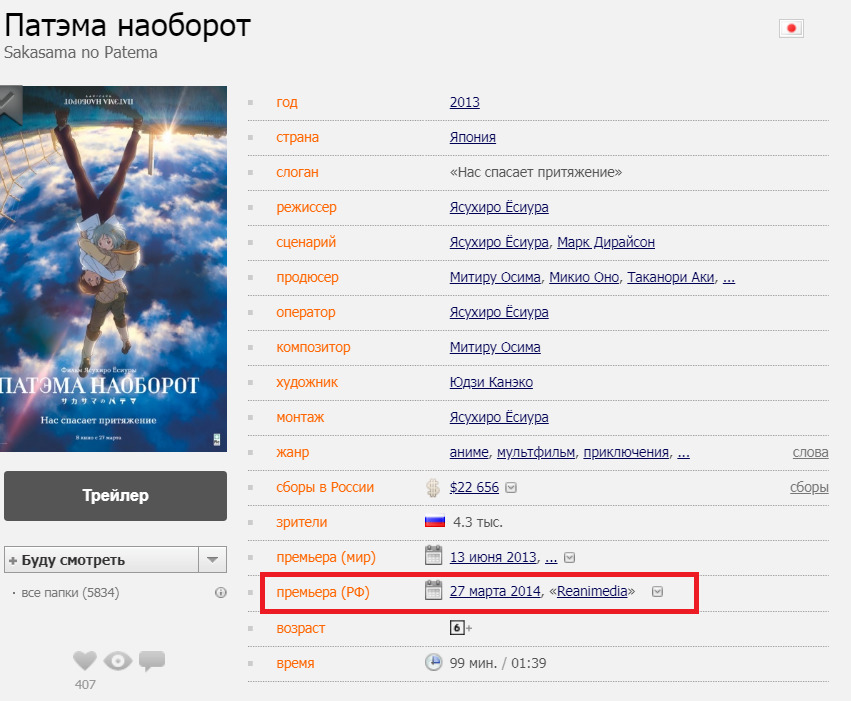
Task: Show more world premiere dates ellipsis
Action: pyautogui.click(x=551, y=558)
